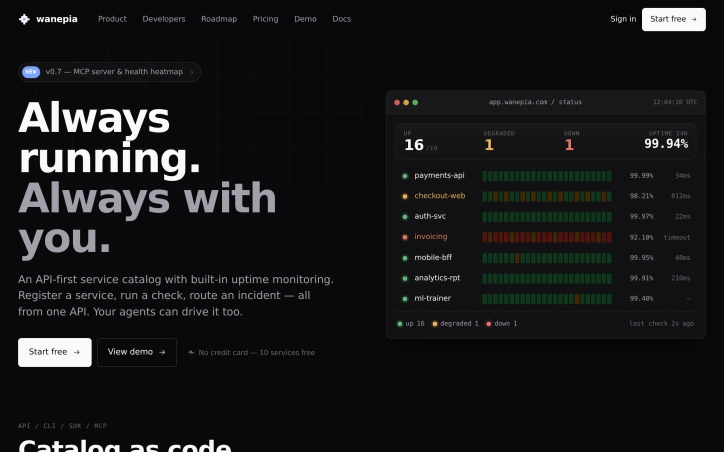Image resolution: width=724 pixels, height=452 pixels.
Task: Open the Roadmap nav link
Action: pos(219,19)
